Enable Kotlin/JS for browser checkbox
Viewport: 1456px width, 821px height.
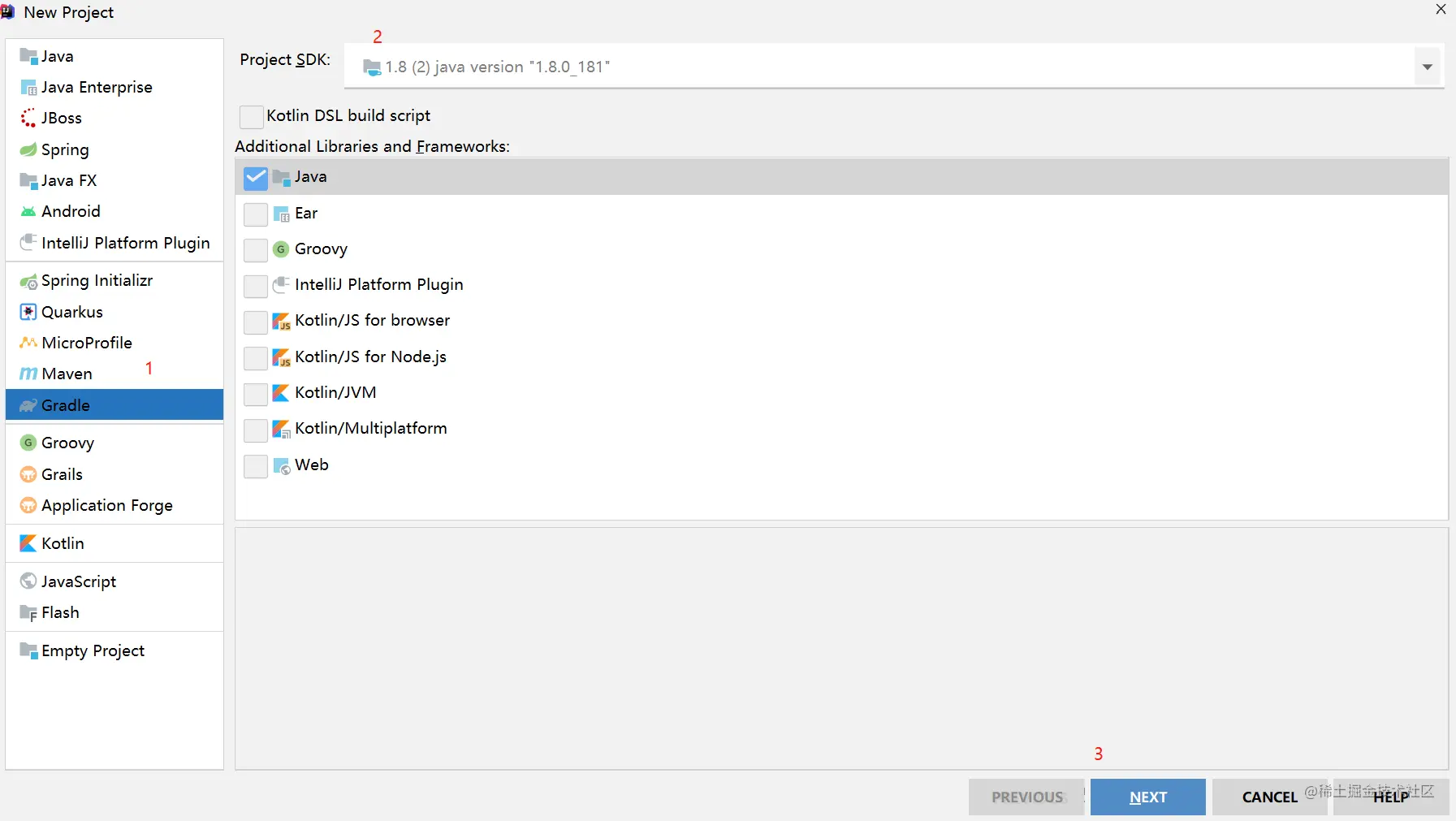256,321
